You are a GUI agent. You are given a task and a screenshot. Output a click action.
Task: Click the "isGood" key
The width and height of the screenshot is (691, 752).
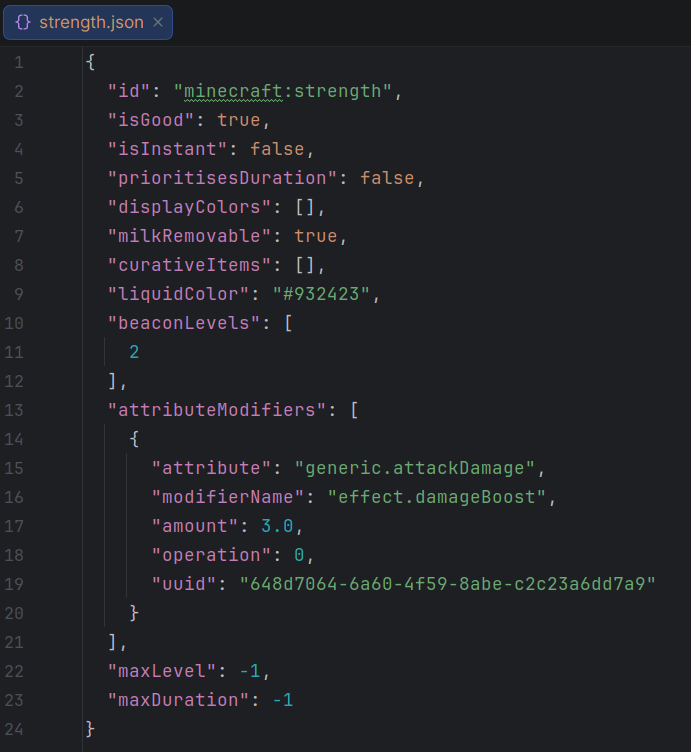pyautogui.click(x=151, y=120)
